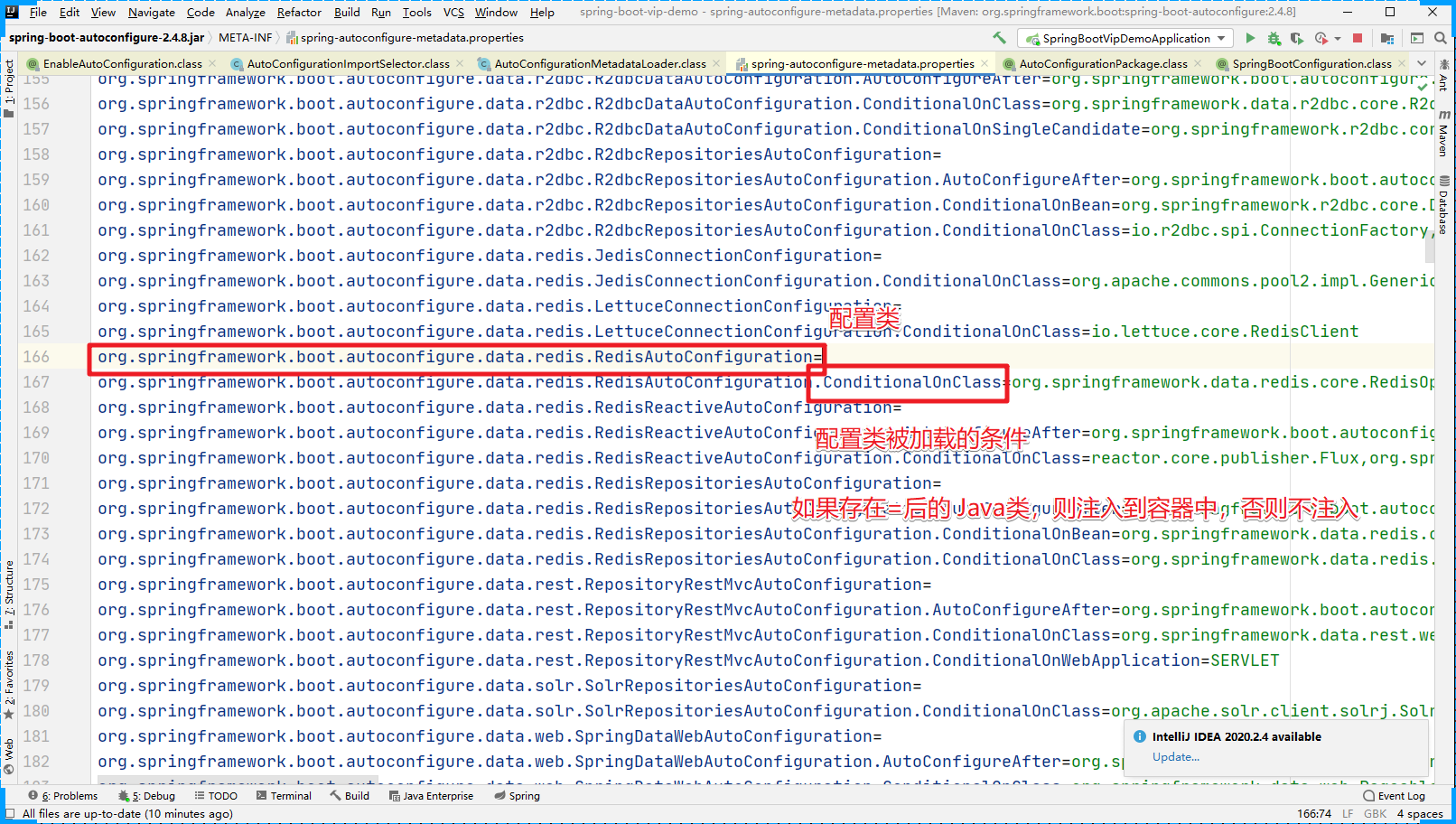Click line 165 io.lettuce.core.RedisClient value
The width and height of the screenshot is (1456, 824).
click(x=1225, y=332)
